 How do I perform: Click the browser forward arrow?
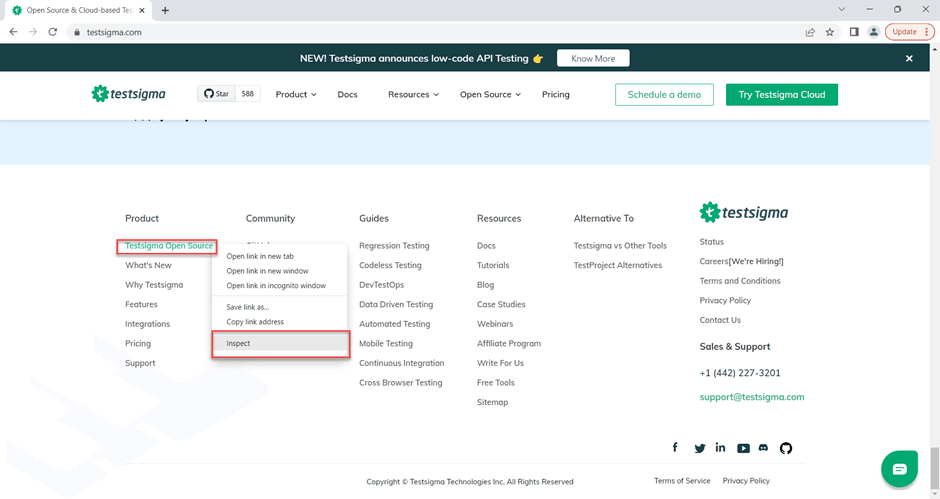click(x=33, y=32)
